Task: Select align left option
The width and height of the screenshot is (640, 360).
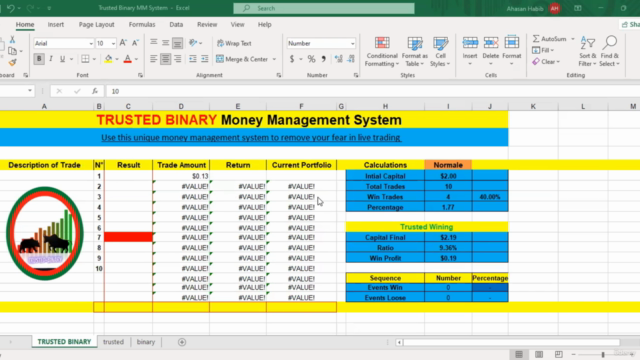Action: (x=153, y=59)
